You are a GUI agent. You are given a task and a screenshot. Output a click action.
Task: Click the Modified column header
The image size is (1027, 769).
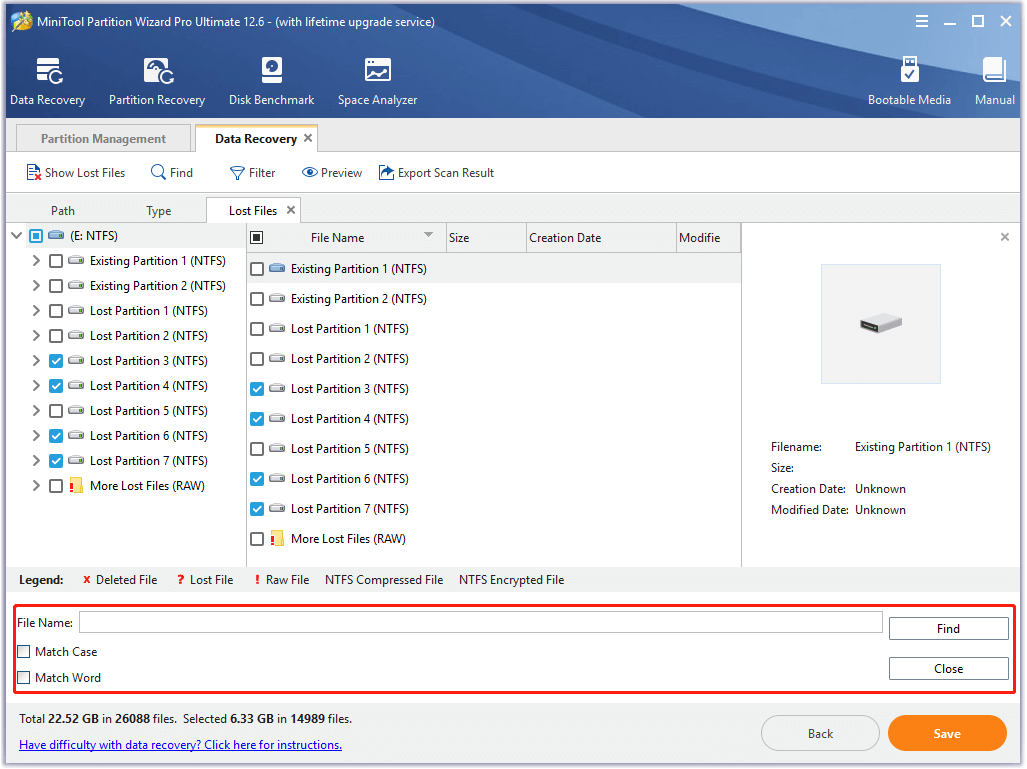(708, 238)
